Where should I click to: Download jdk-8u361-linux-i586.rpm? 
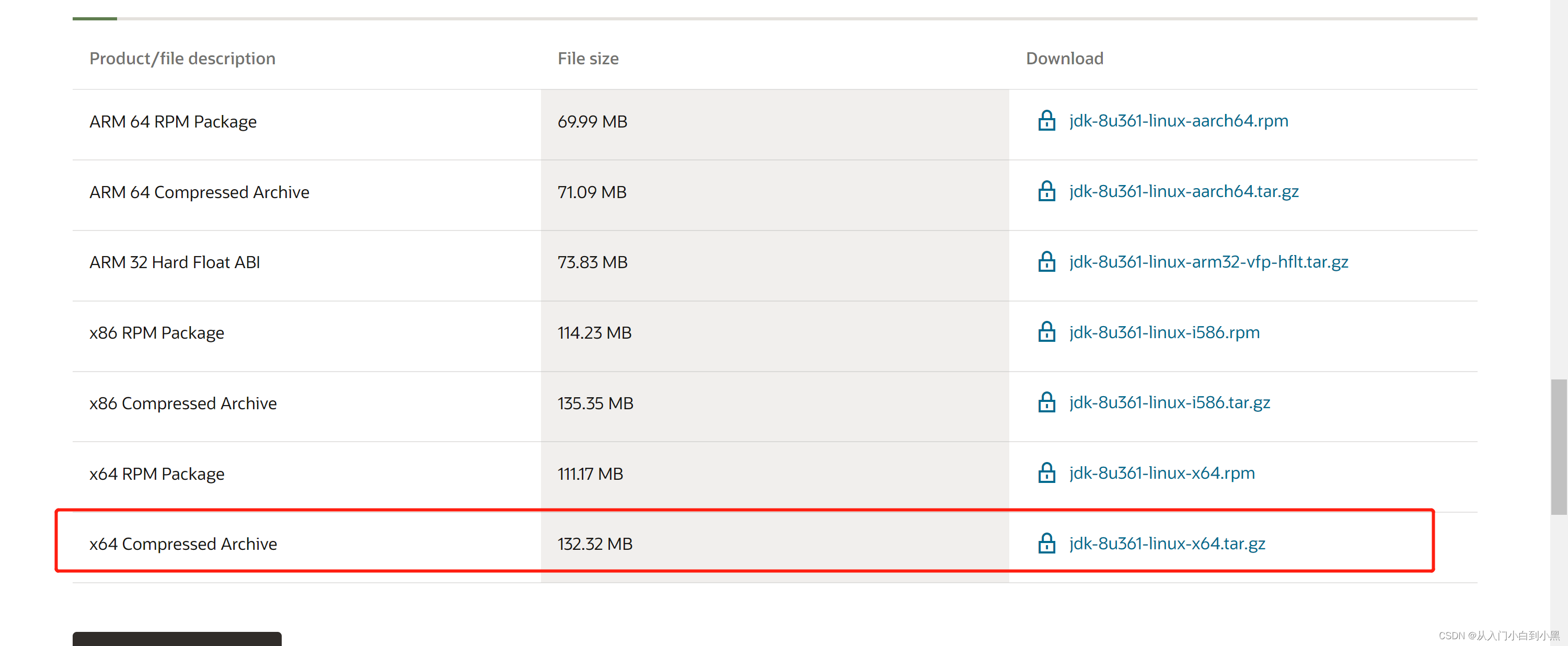(x=1165, y=332)
